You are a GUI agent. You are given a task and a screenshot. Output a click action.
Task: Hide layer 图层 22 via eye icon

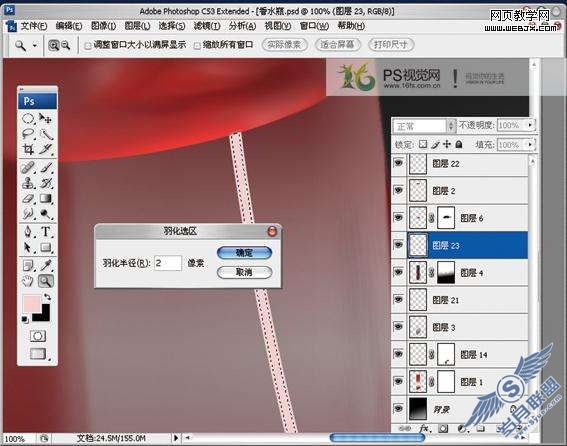pos(398,163)
